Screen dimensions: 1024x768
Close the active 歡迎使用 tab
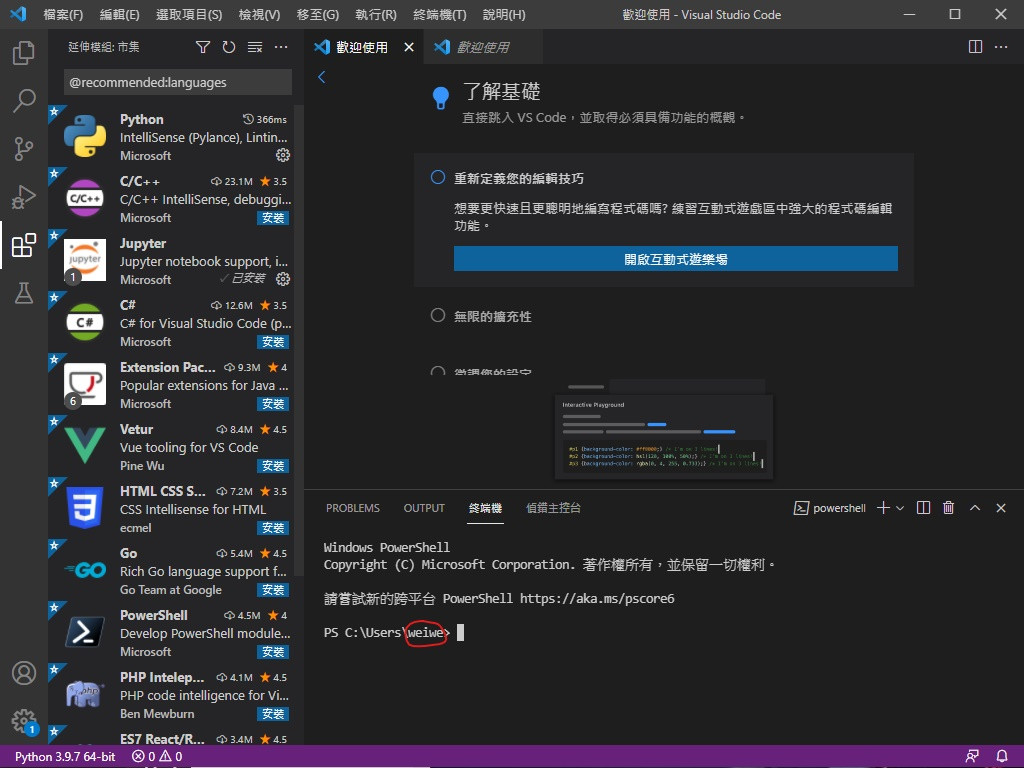pos(409,47)
